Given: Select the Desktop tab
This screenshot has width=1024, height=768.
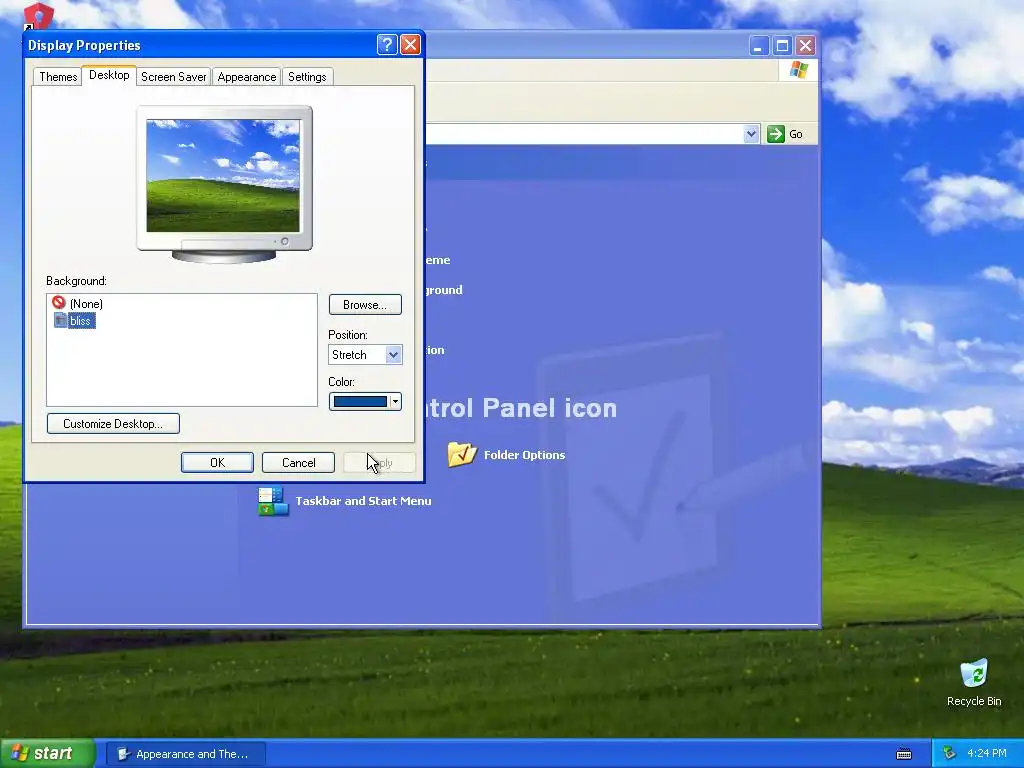Looking at the screenshot, I should point(109,75).
